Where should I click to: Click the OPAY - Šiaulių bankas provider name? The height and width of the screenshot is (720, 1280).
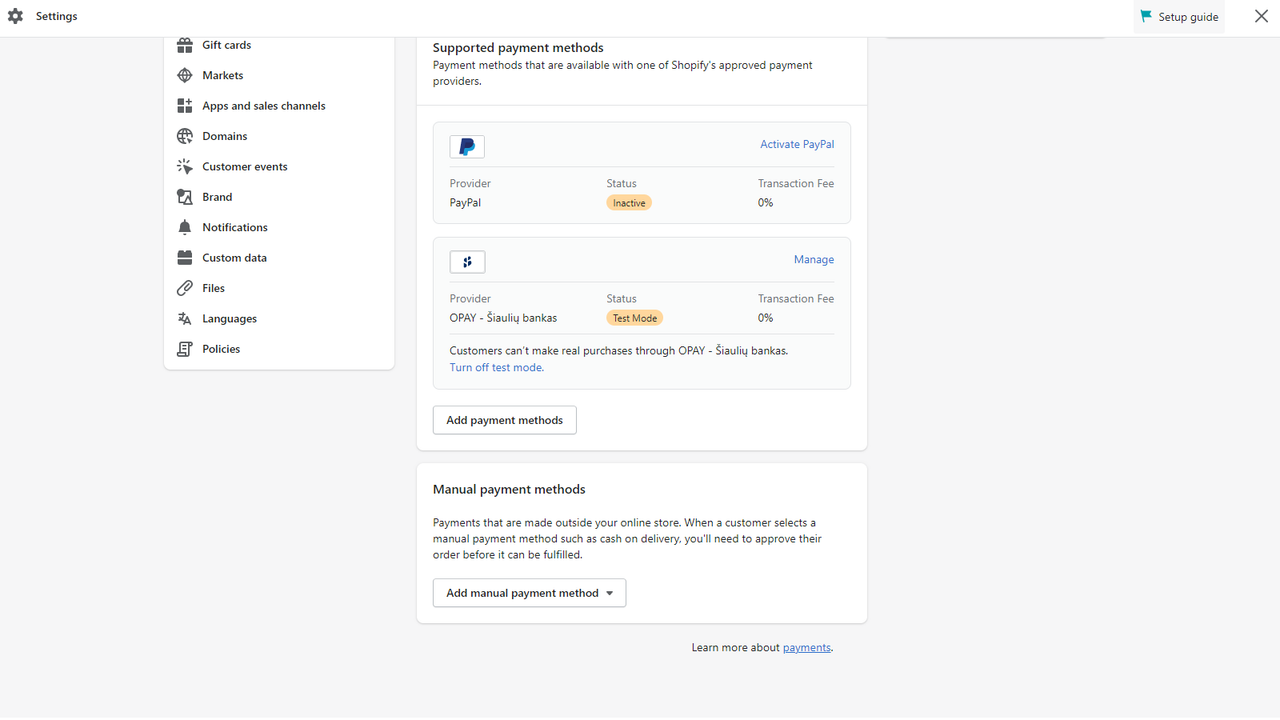503,318
